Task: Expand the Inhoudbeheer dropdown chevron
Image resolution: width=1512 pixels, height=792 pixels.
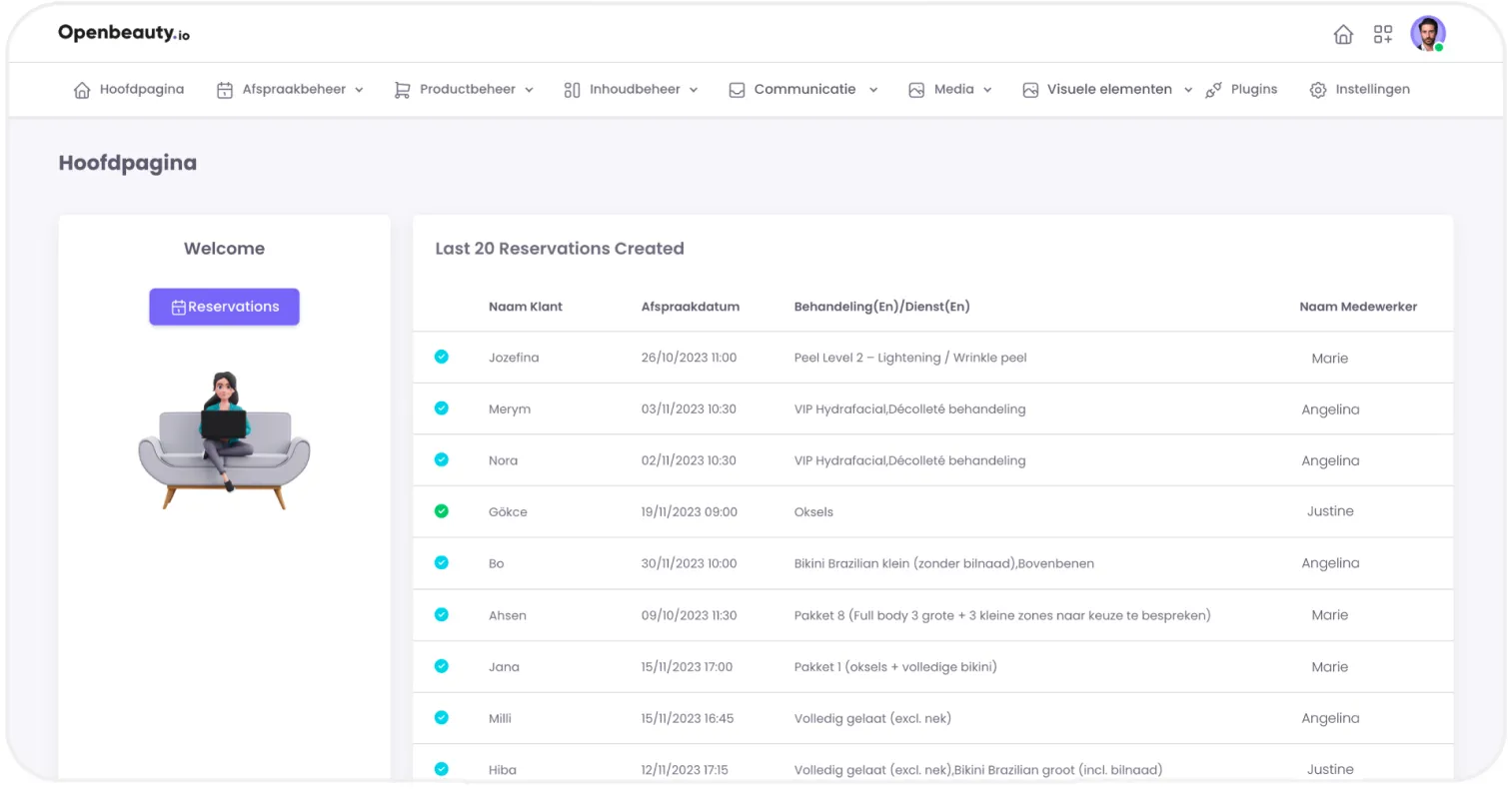Action: pos(694,90)
